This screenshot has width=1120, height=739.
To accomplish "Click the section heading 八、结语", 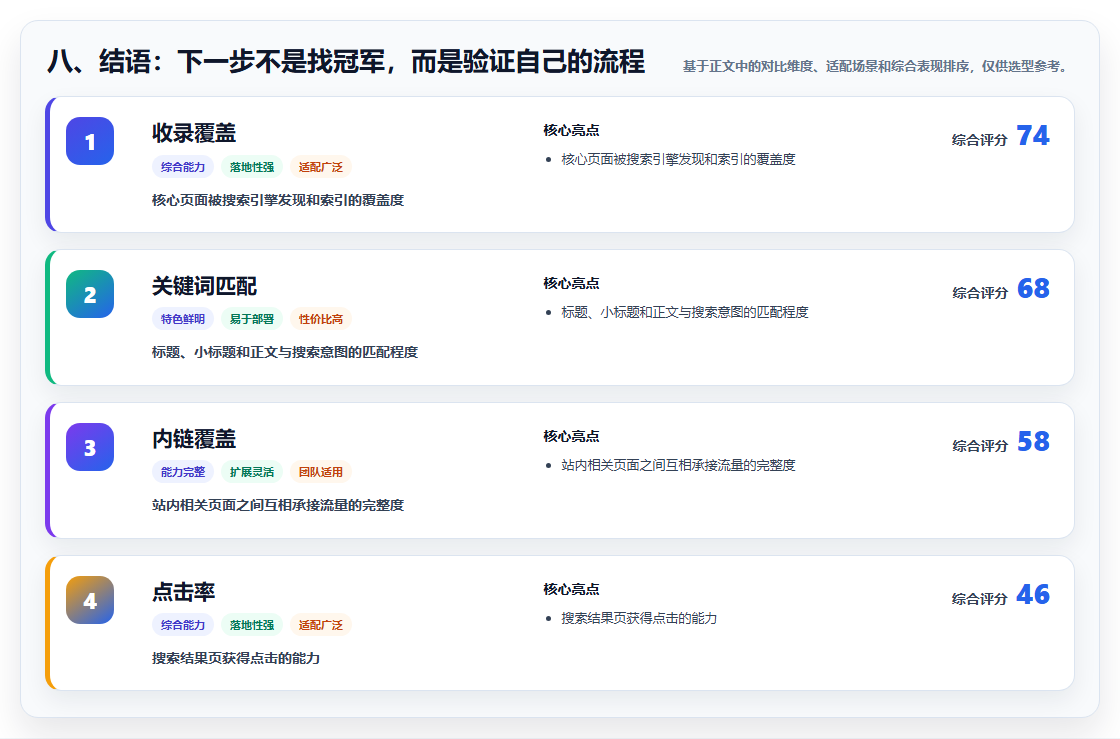I will (346, 61).
